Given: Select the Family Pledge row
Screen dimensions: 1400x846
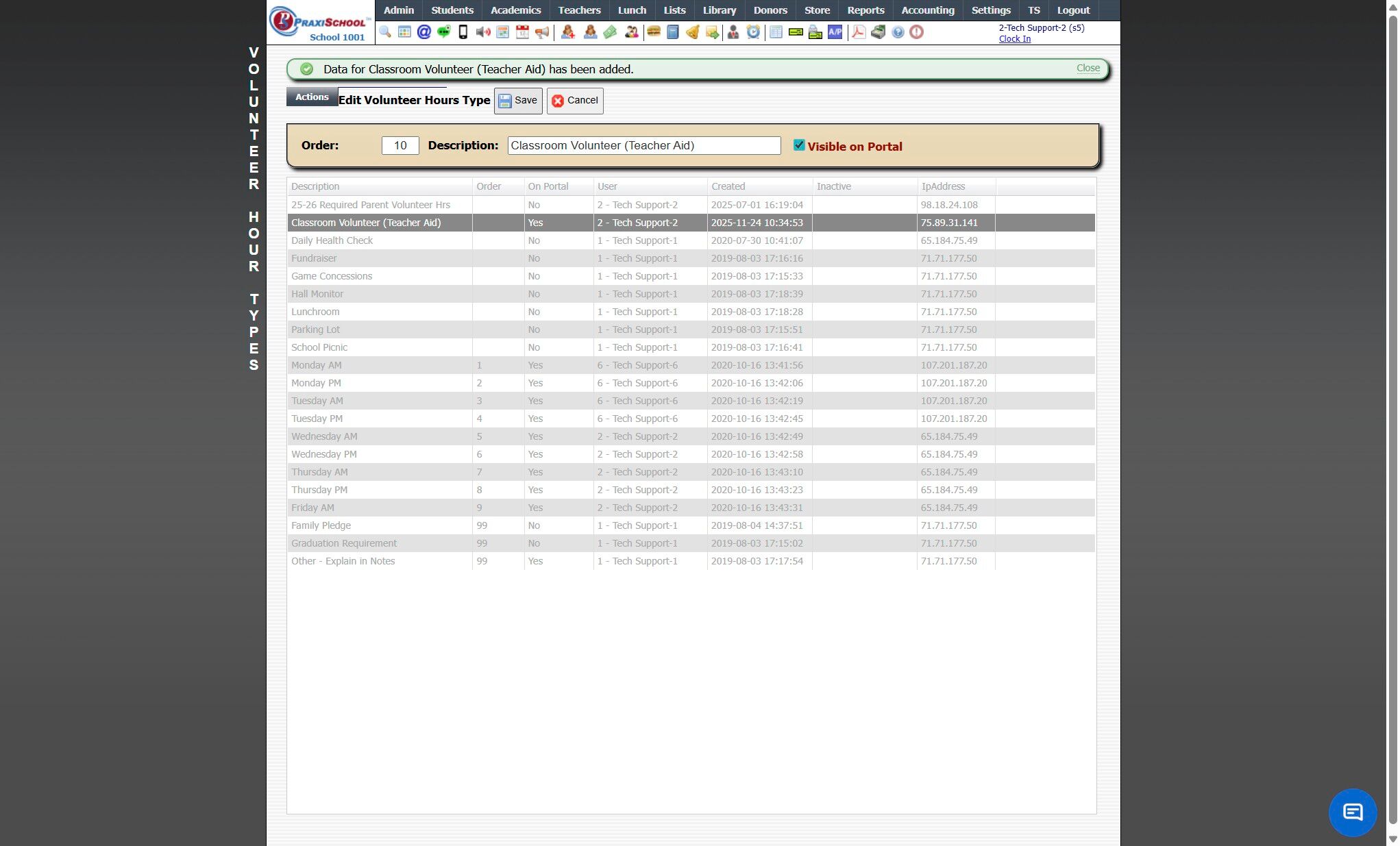Looking at the screenshot, I should (321, 525).
